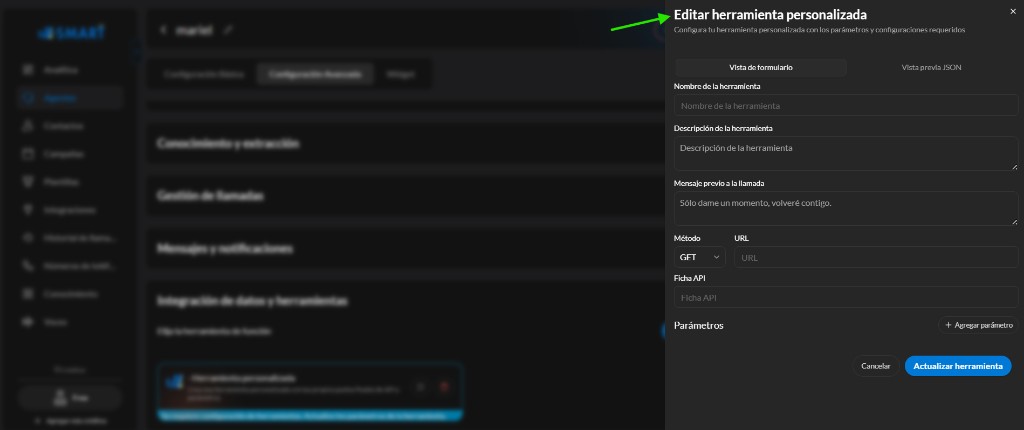Open Analítica in the sidebar

coord(70,69)
